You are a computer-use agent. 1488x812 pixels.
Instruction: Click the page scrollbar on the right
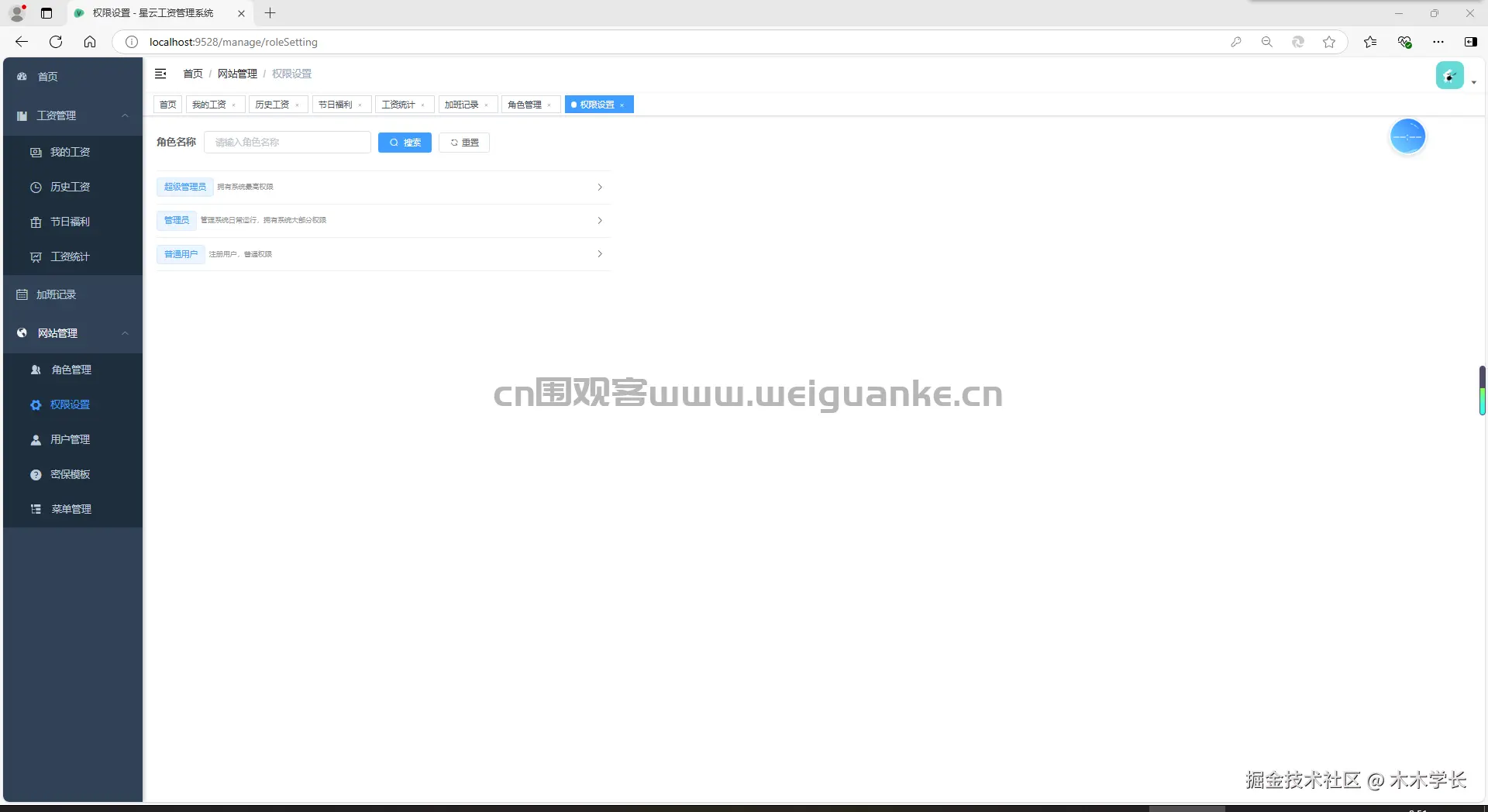[x=1482, y=391]
